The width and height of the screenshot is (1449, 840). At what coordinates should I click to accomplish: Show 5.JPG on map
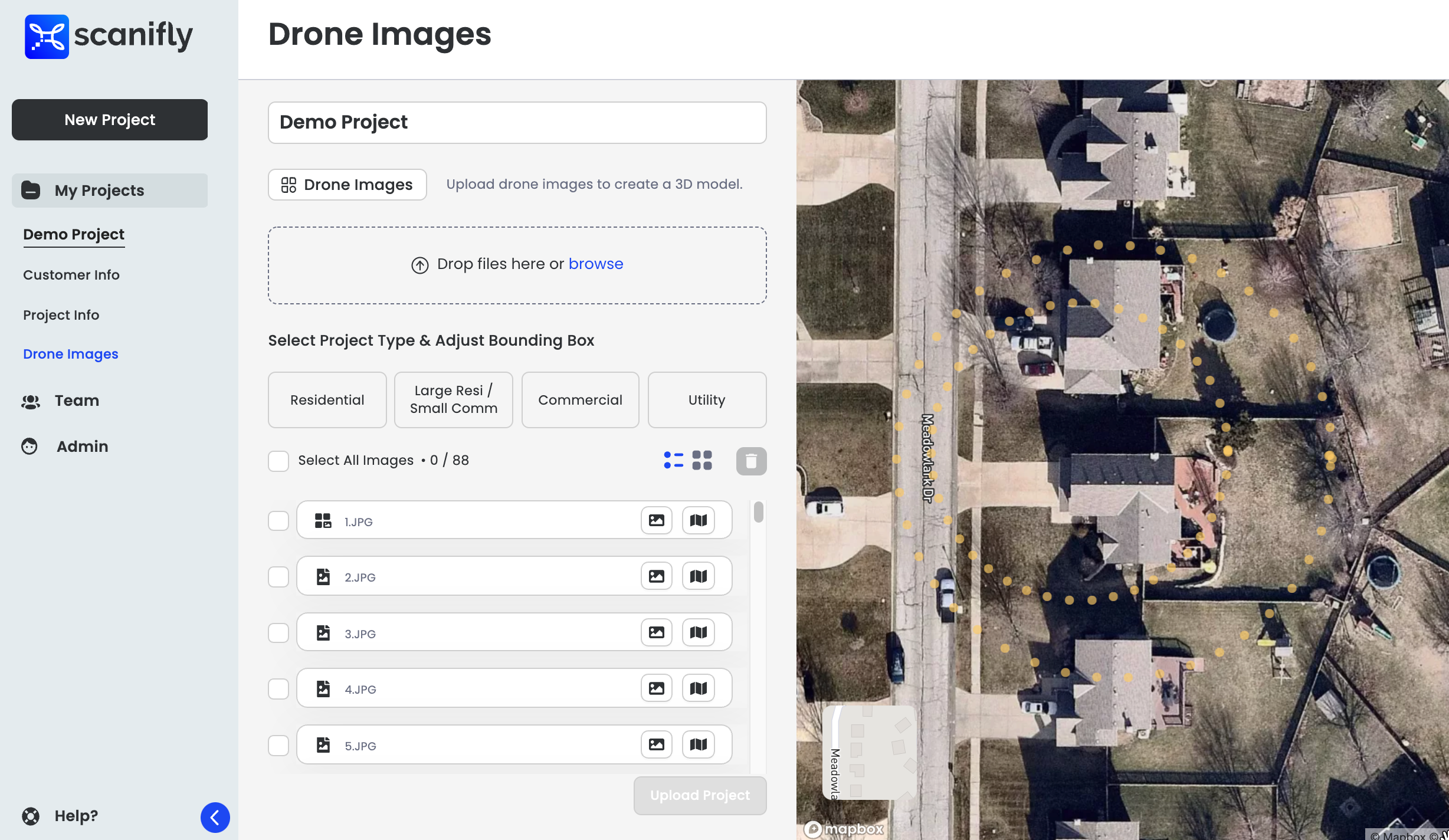coord(699,744)
